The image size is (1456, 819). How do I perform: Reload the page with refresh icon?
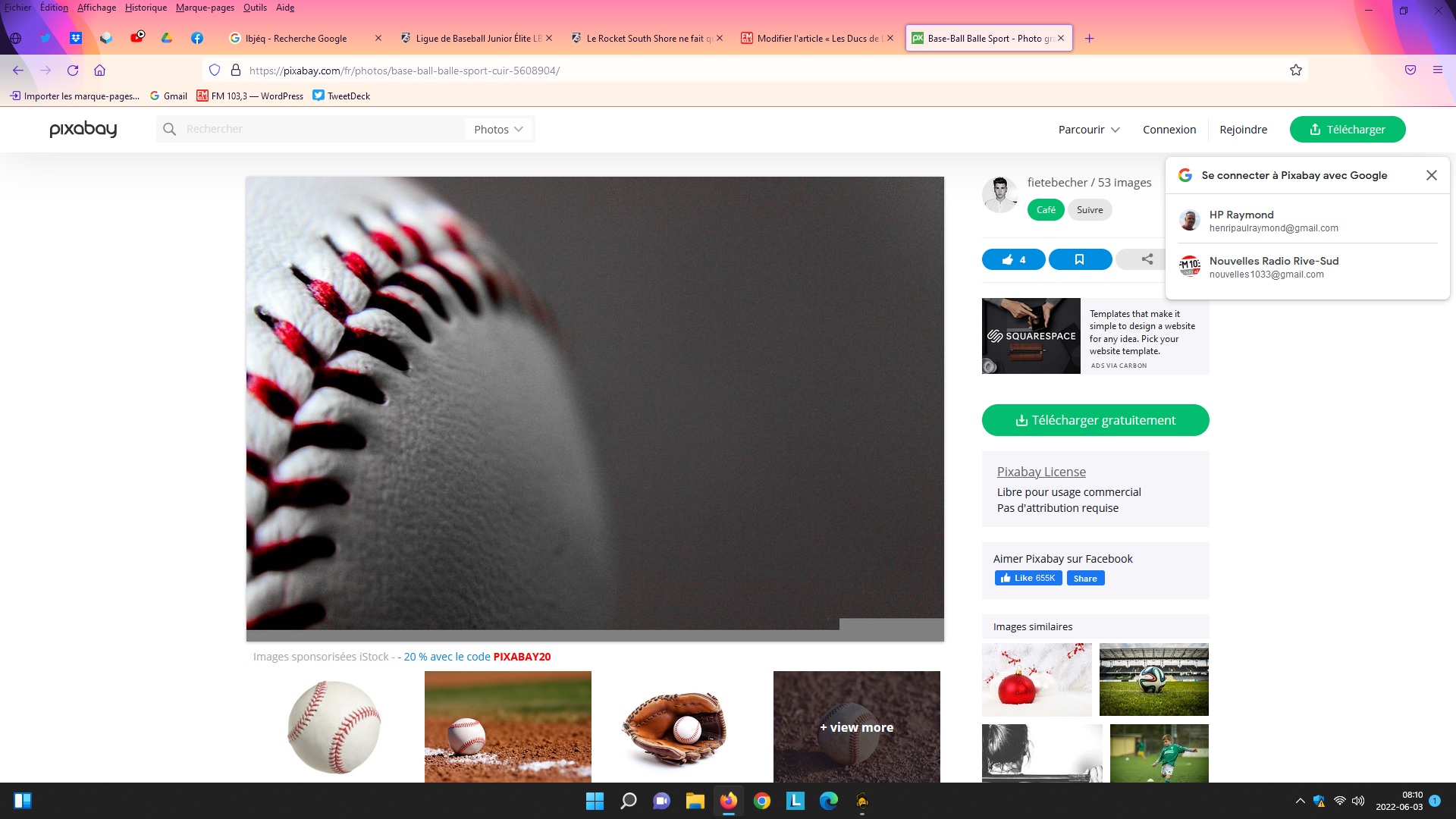click(73, 71)
